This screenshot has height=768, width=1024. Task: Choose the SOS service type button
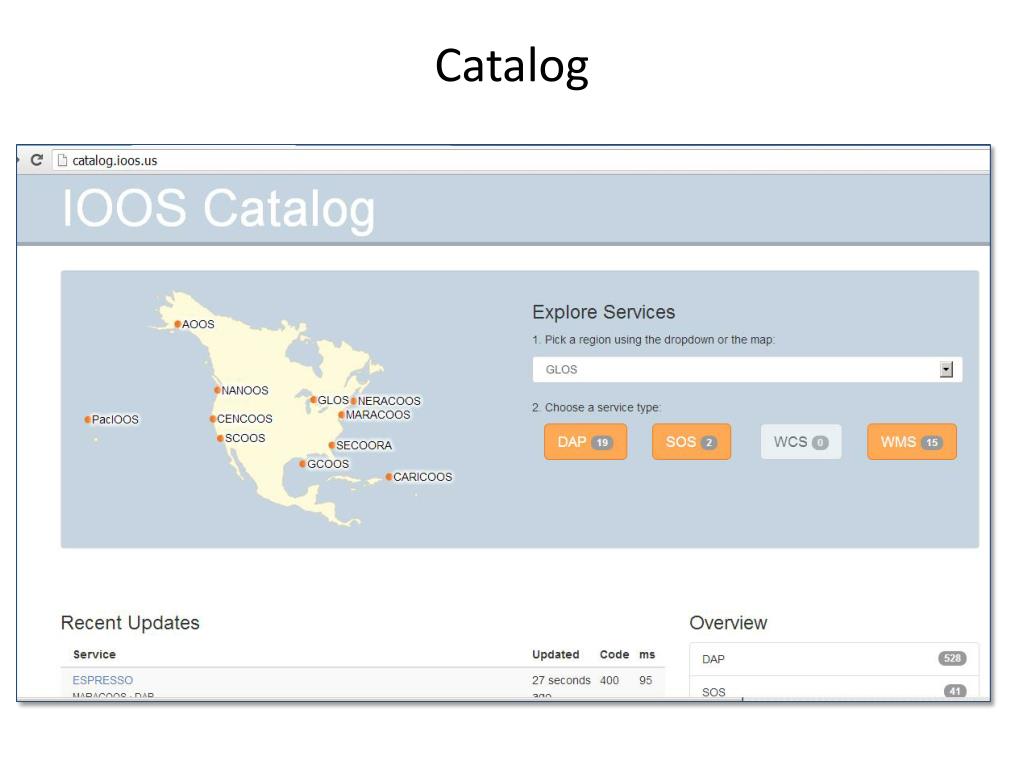click(x=691, y=442)
